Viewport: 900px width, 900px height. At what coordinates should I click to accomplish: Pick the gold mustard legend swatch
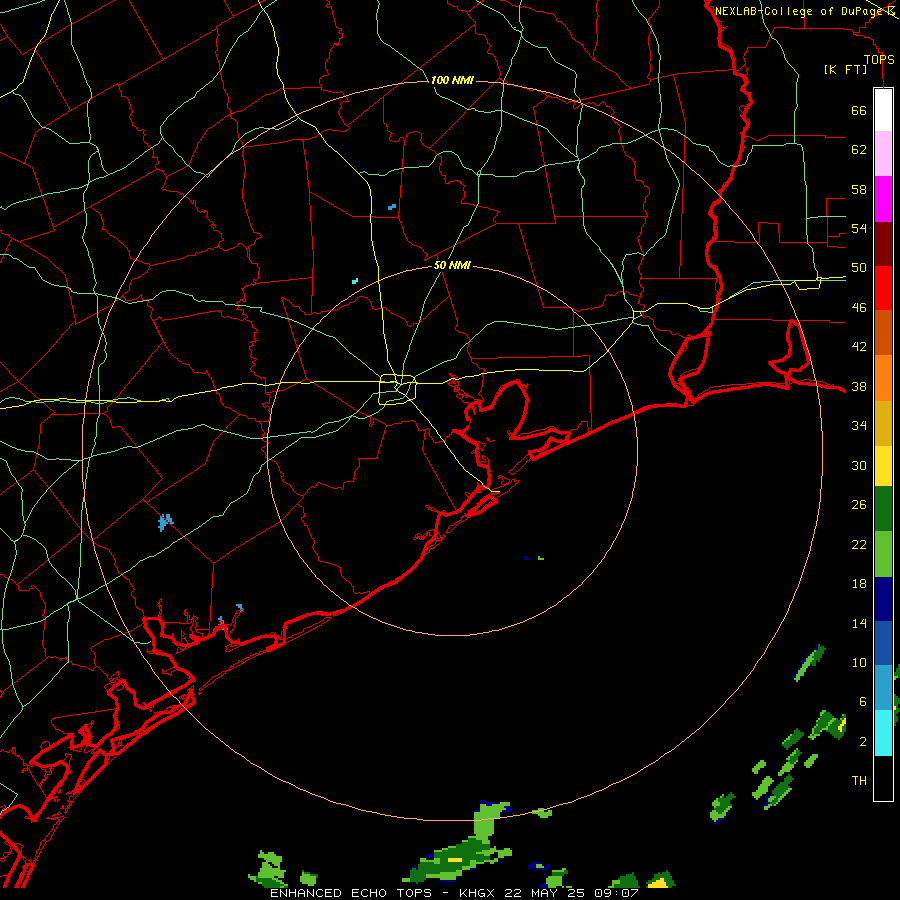[883, 423]
